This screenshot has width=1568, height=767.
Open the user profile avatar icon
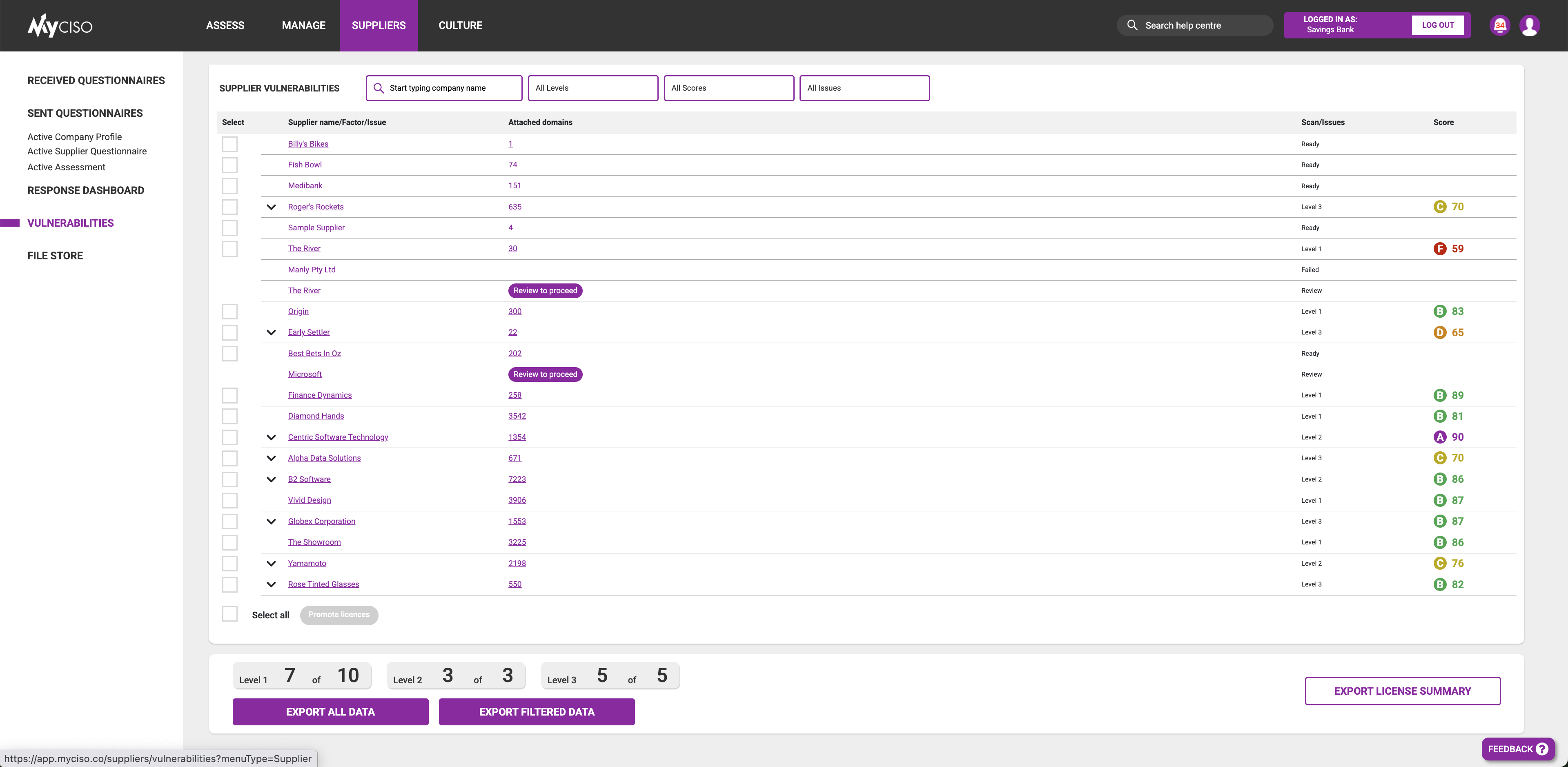click(1529, 26)
